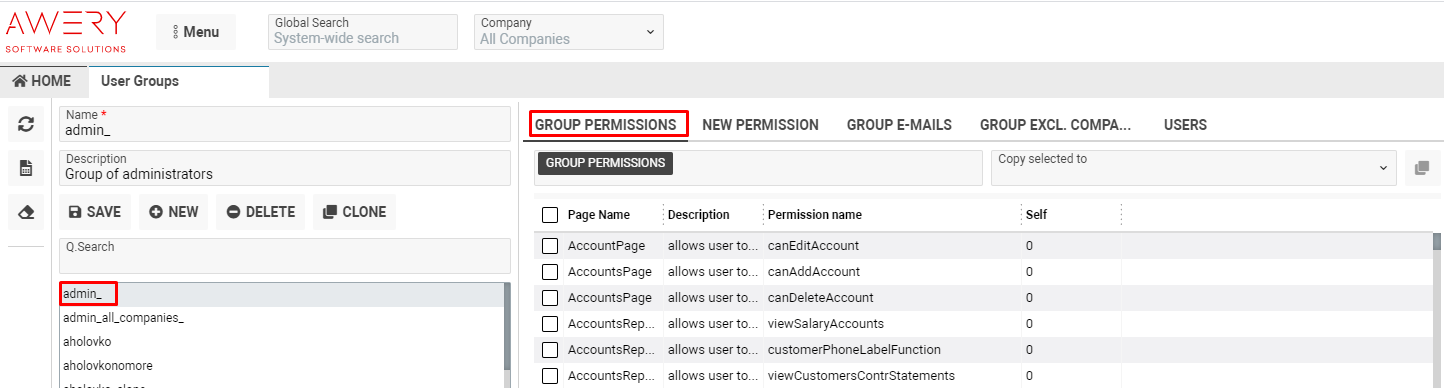This screenshot has width=1444, height=388.
Task: Create a new group with NEW button
Action: (173, 212)
